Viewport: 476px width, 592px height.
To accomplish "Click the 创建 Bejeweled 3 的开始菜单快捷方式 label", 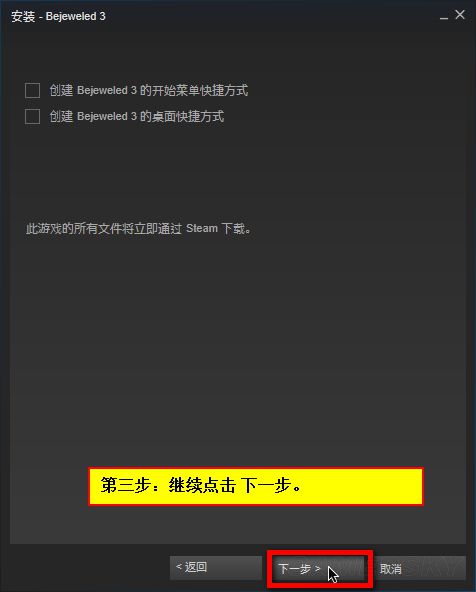I will (149, 91).
